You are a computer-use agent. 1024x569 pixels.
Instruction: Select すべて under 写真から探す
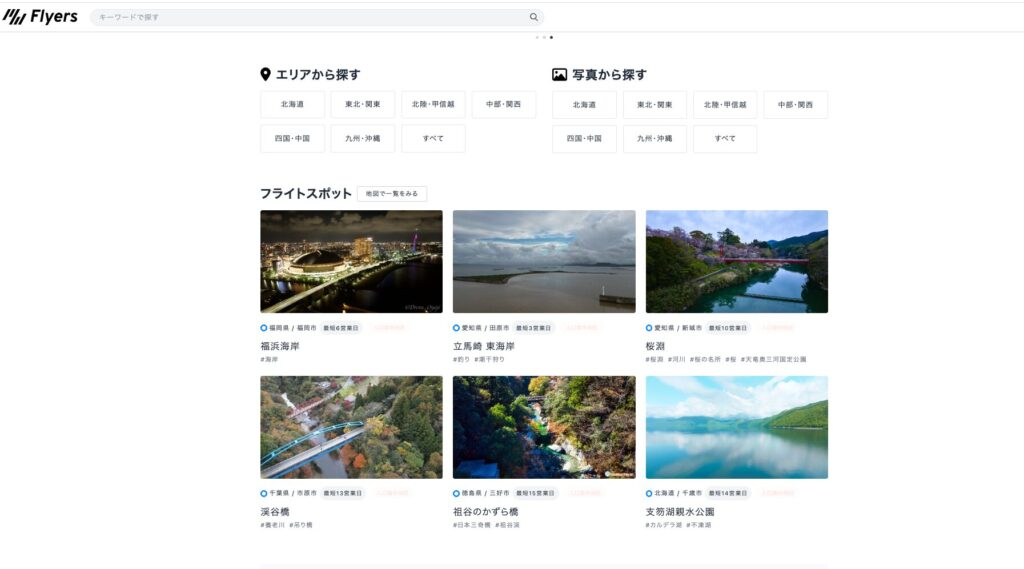724,139
